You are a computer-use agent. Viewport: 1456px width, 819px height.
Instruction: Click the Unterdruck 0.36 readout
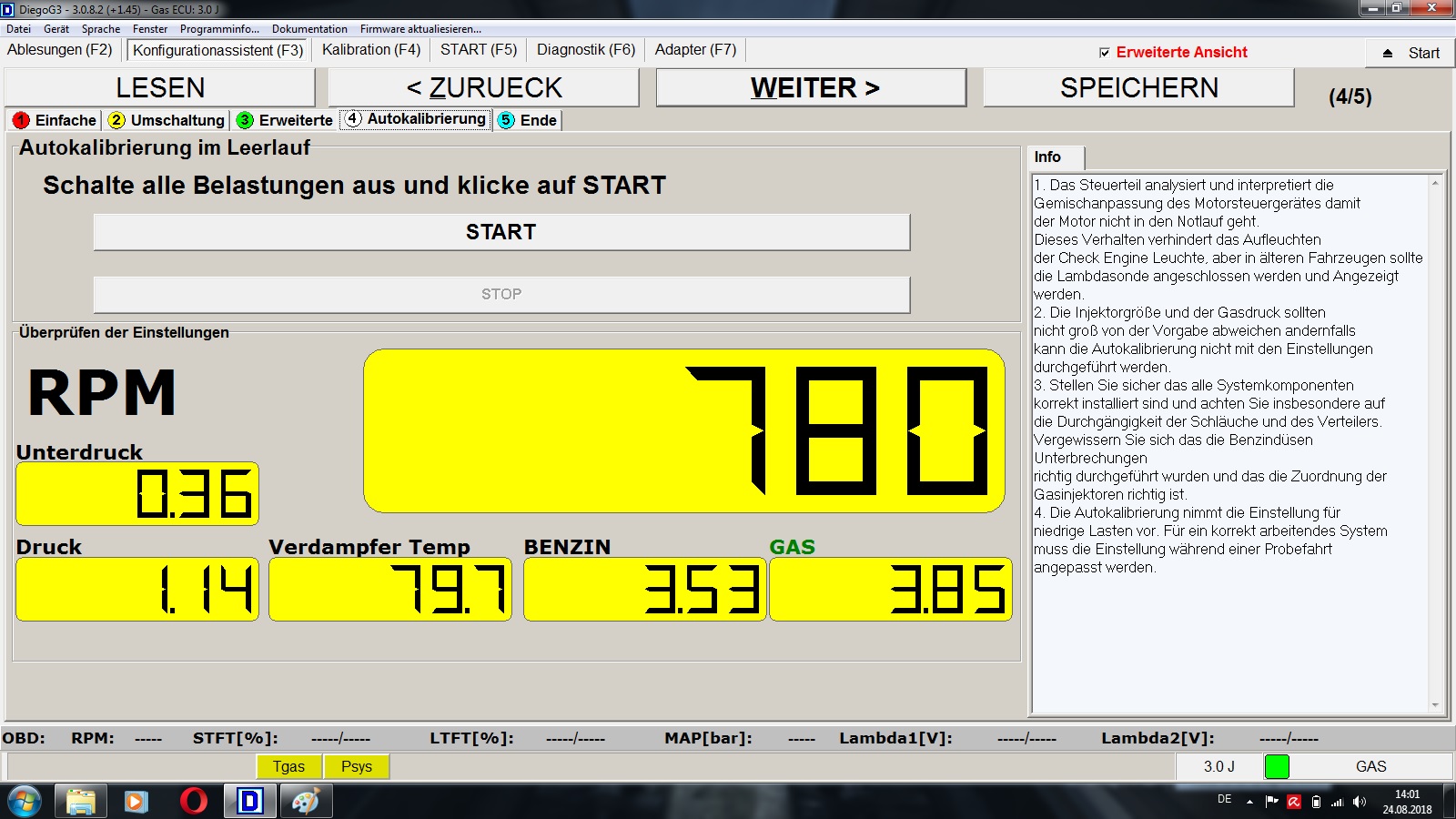[x=137, y=494]
